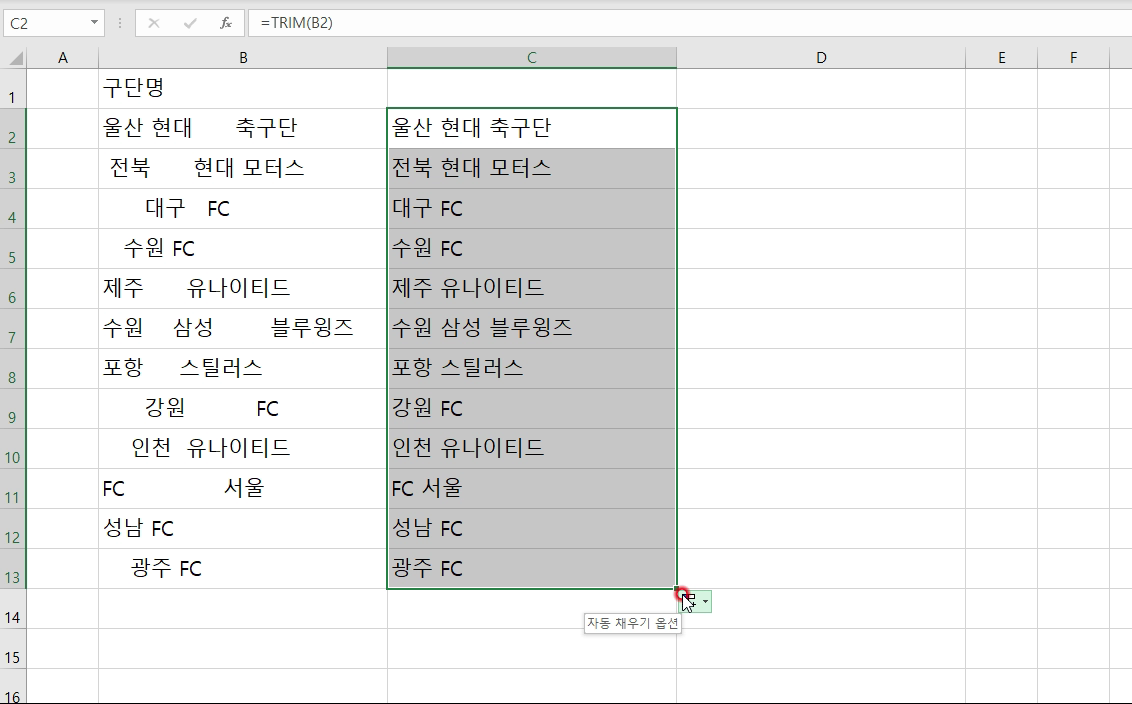Select row 4 header
Screen dimensions: 1132x704
13,209
